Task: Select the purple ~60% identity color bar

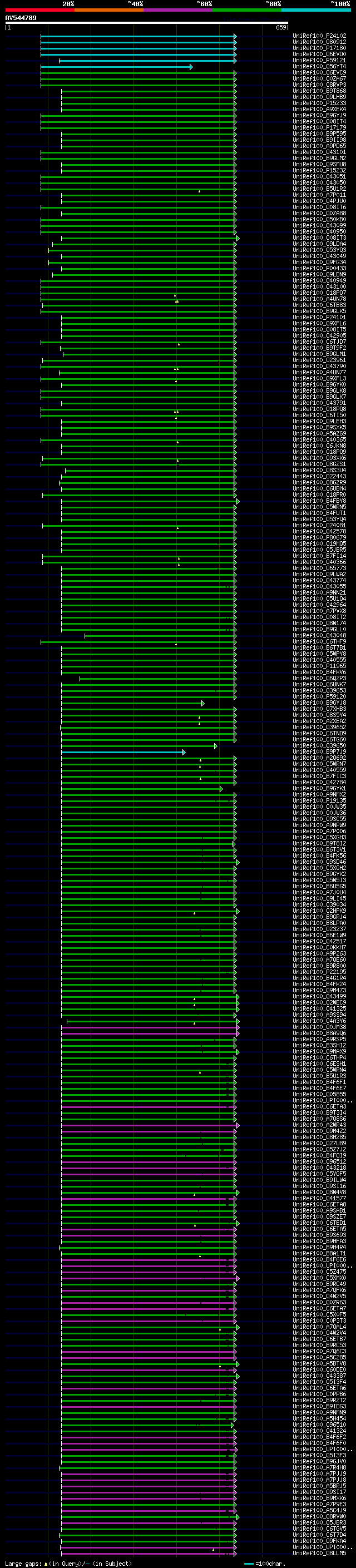Action: 179,10
